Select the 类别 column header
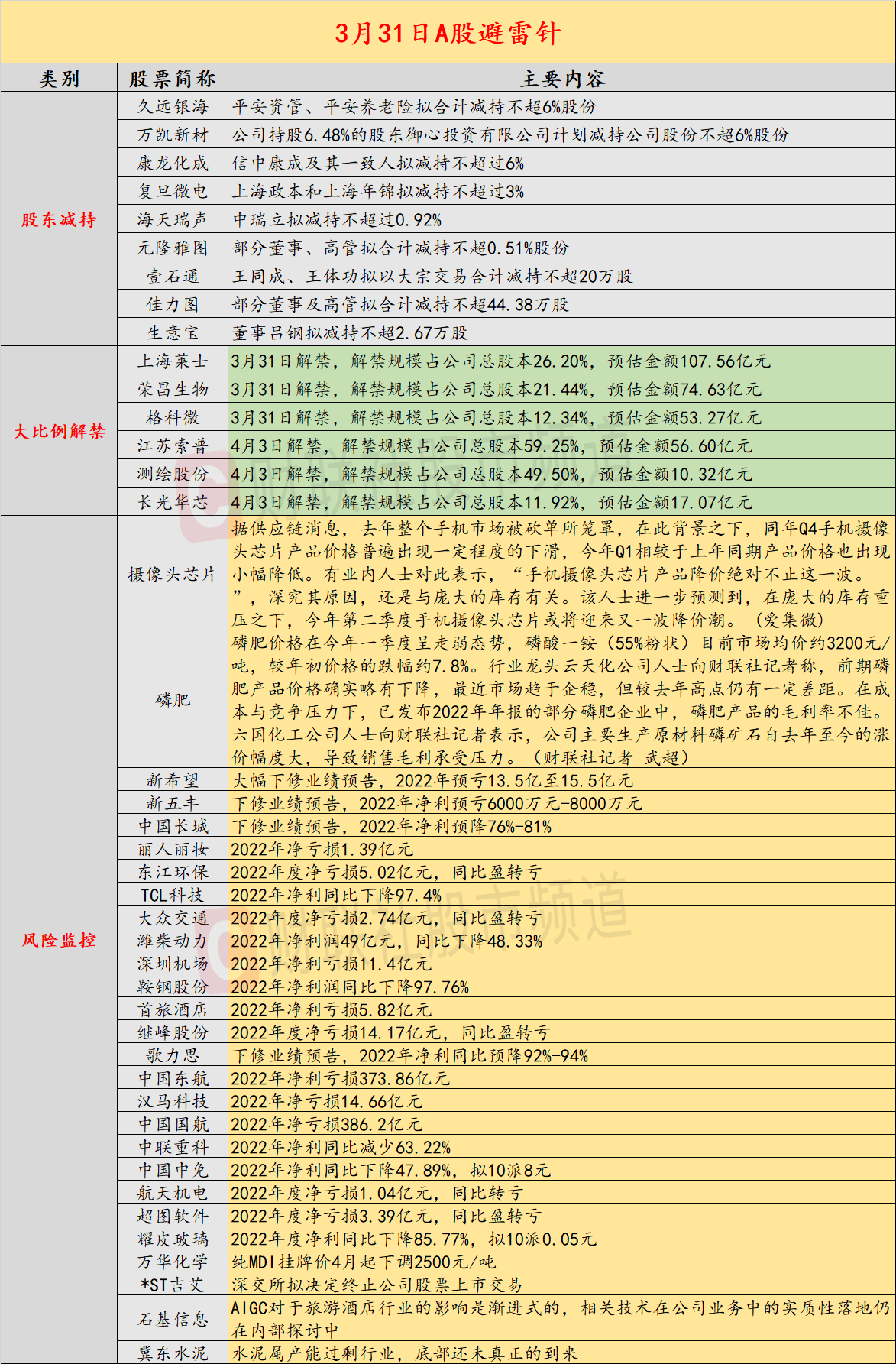 pyautogui.click(x=59, y=79)
